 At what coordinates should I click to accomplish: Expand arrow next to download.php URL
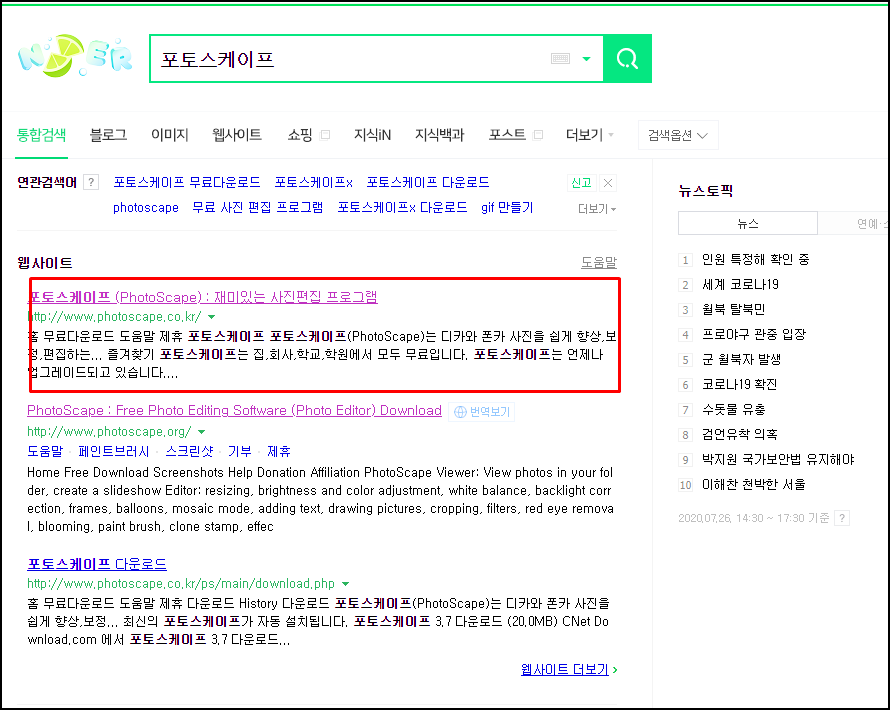point(346,584)
